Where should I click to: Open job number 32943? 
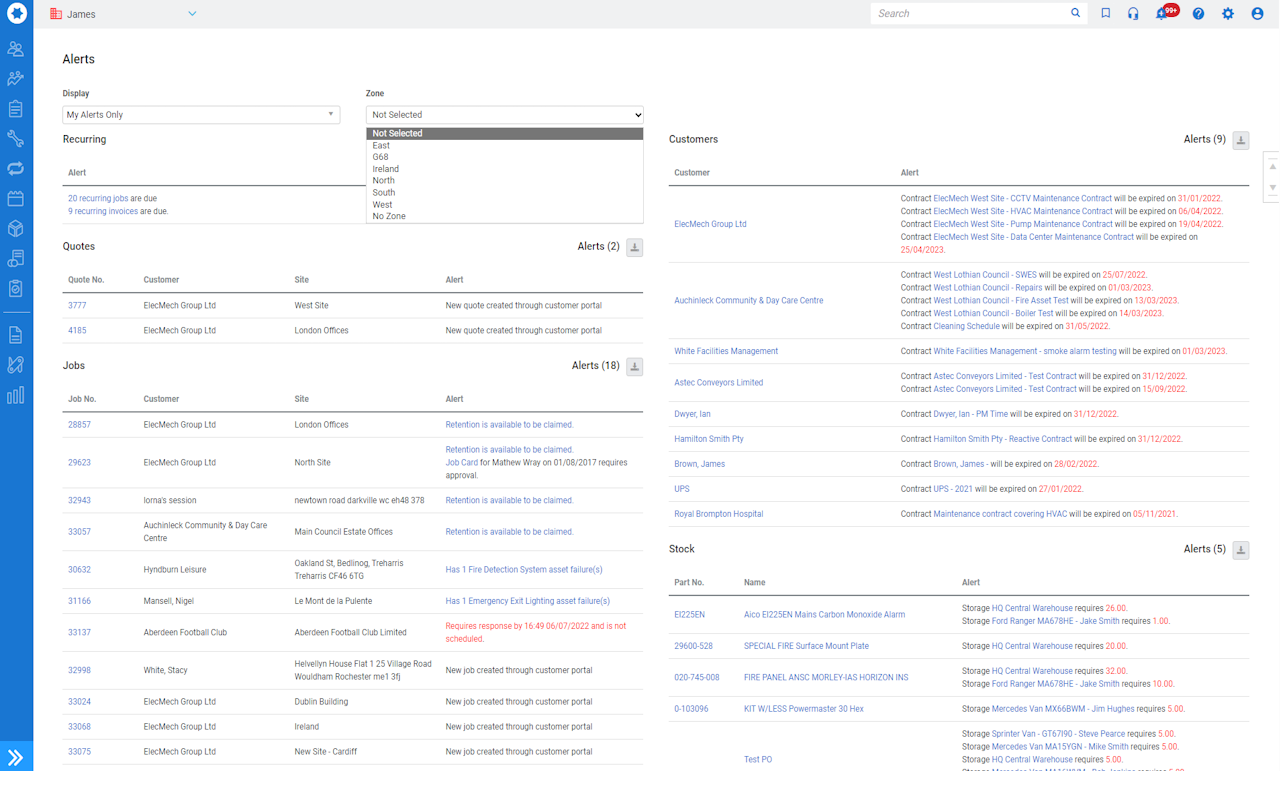coord(79,501)
